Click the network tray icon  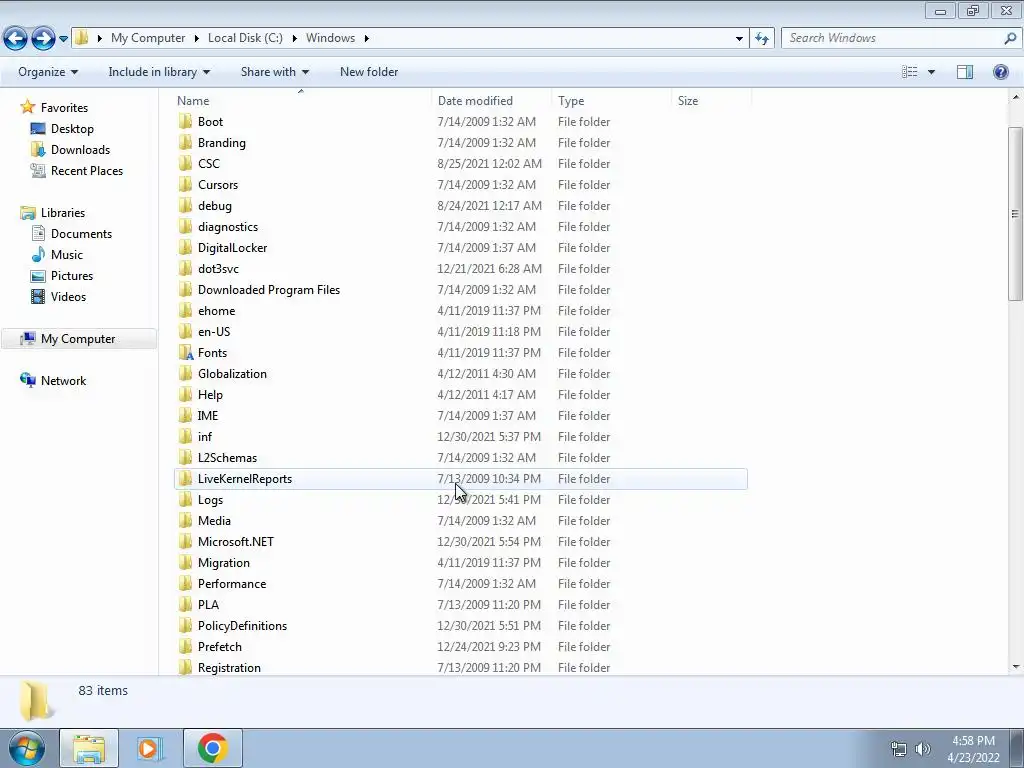point(899,748)
